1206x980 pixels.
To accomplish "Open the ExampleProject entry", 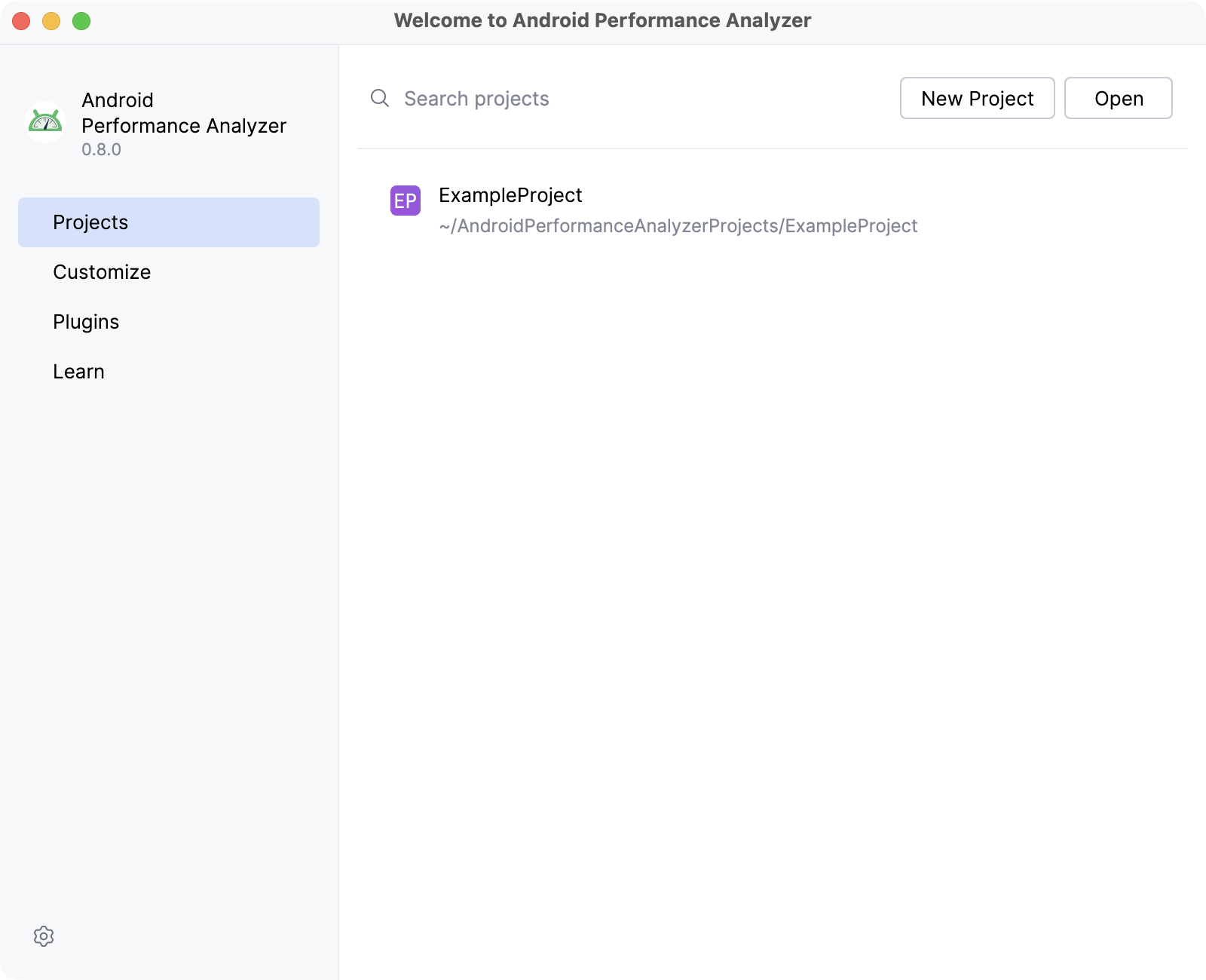I will point(773,210).
